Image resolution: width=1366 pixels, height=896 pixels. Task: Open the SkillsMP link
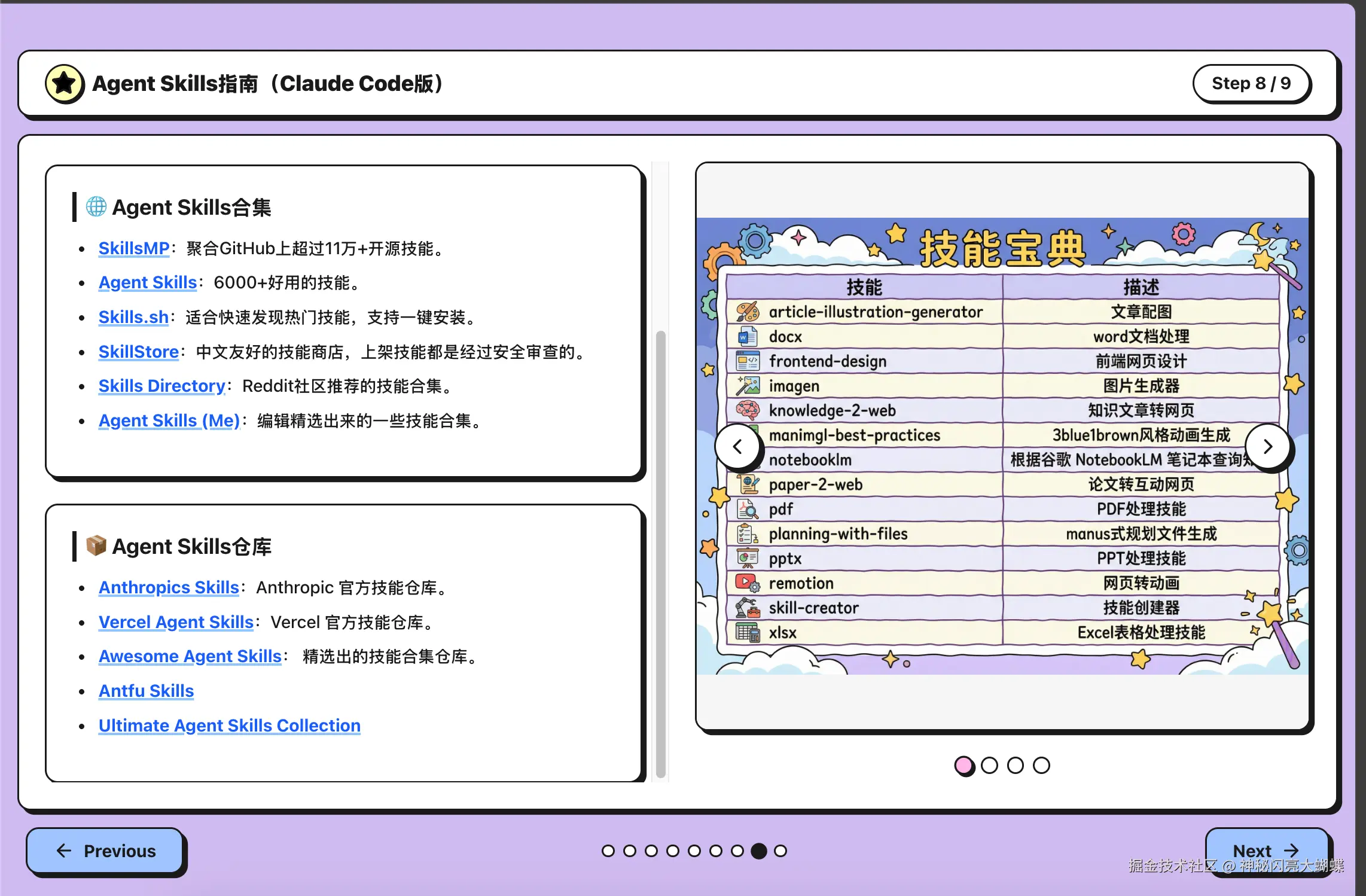[133, 248]
